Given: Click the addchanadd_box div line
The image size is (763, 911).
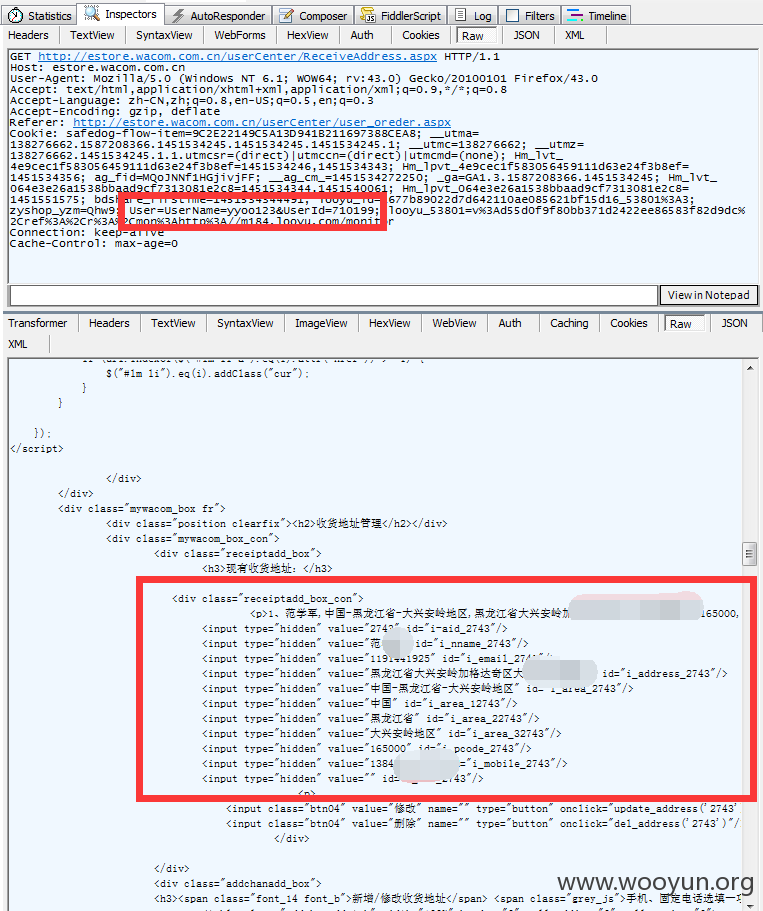Looking at the screenshot, I should (x=238, y=884).
